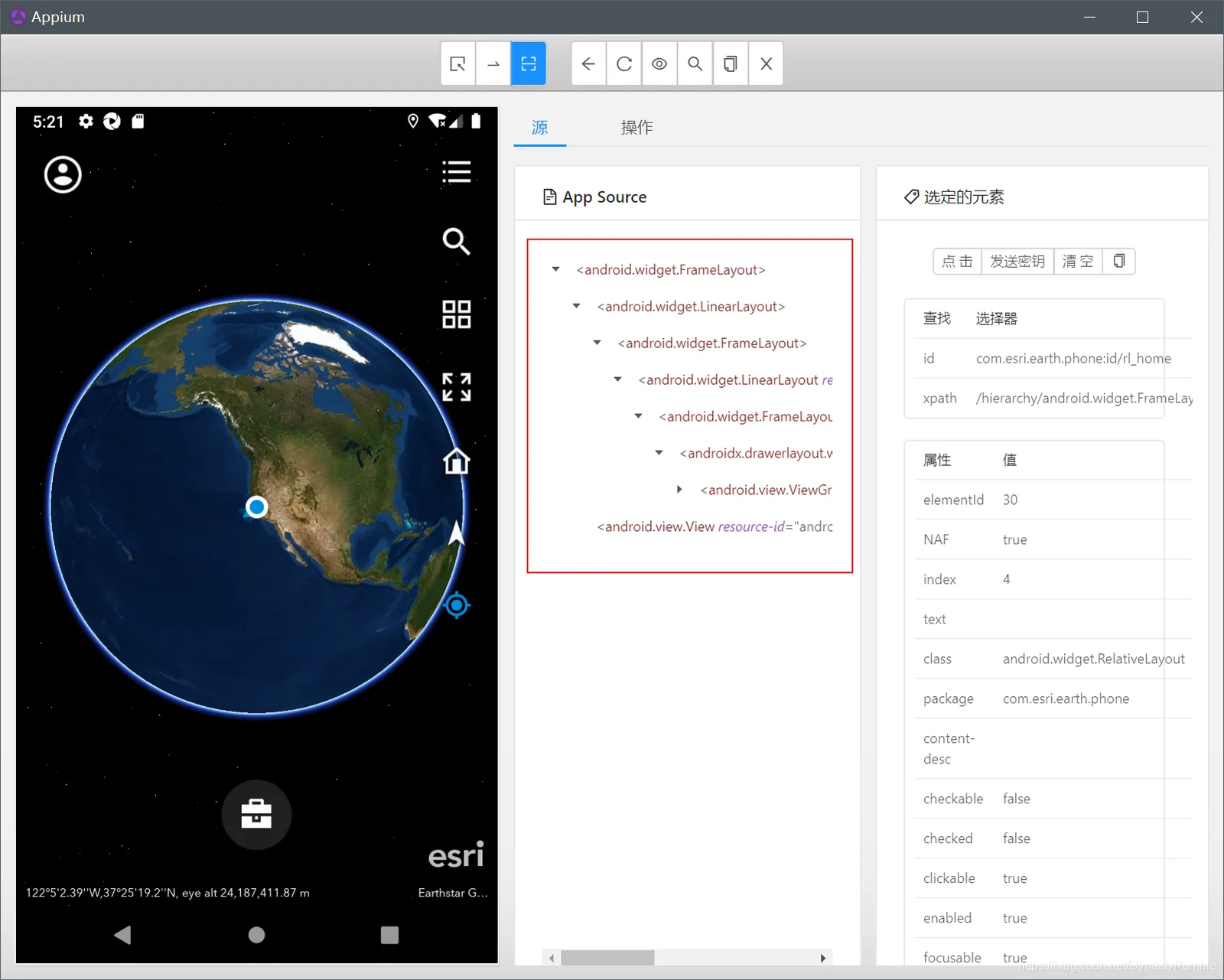Expand the android.view.ViewGroup node
Screen dimensions: 1224x980
click(x=679, y=490)
